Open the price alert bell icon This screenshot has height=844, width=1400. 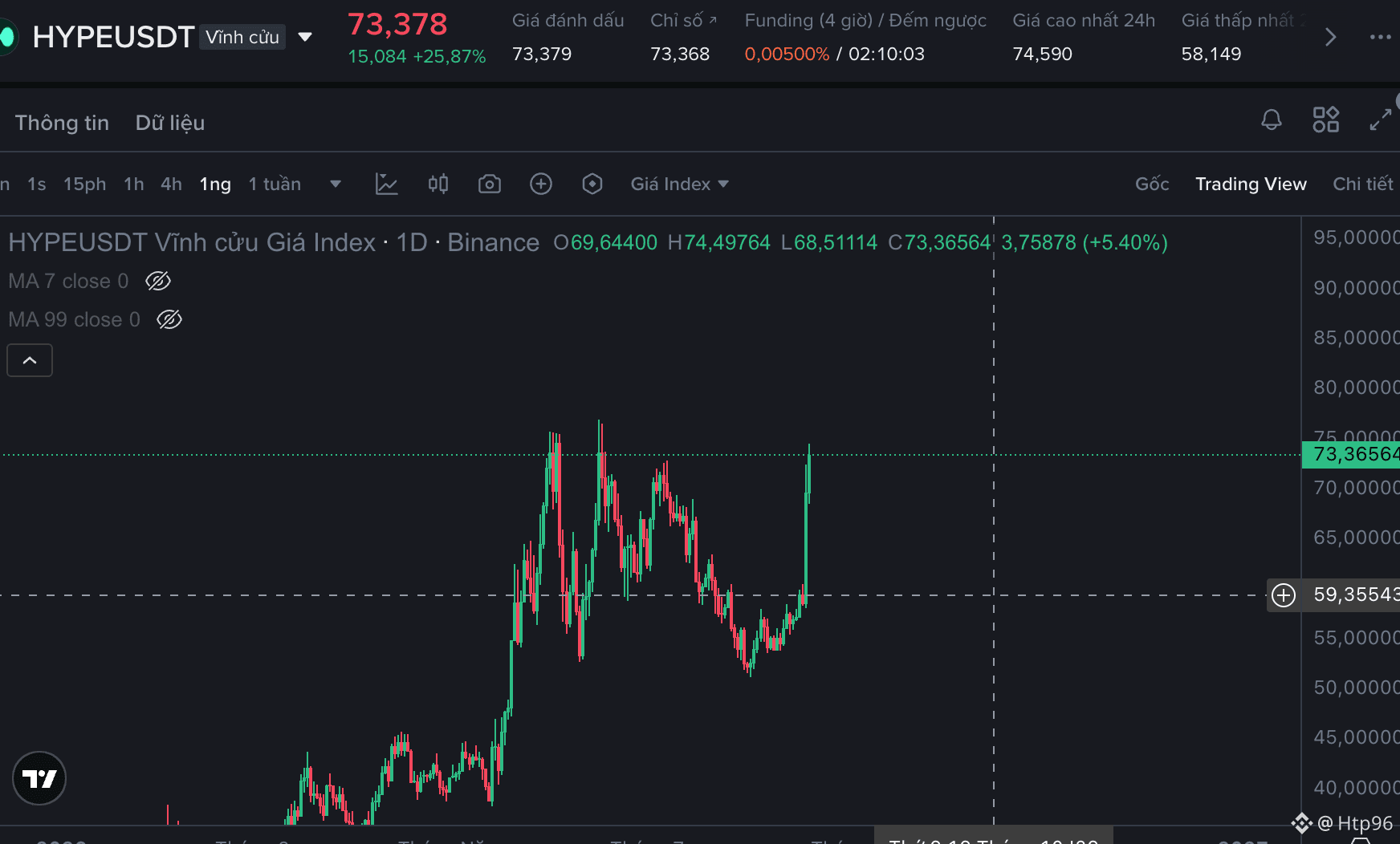[x=1272, y=120]
